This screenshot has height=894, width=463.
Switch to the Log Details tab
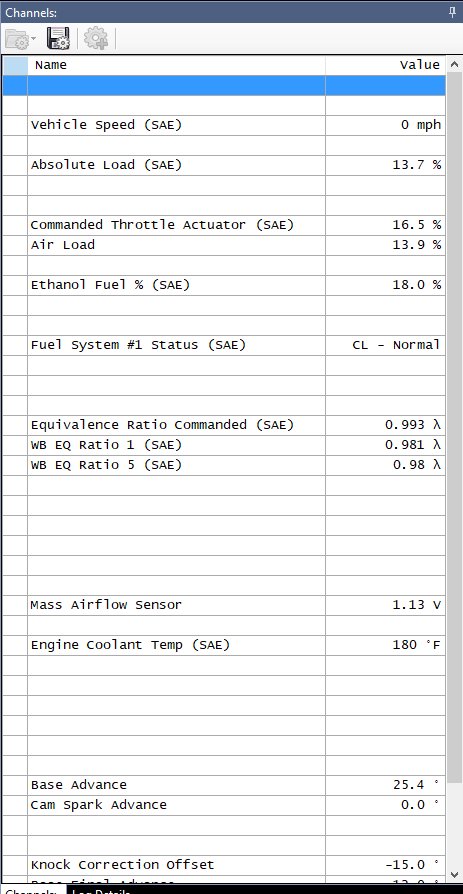pyautogui.click(x=101, y=891)
